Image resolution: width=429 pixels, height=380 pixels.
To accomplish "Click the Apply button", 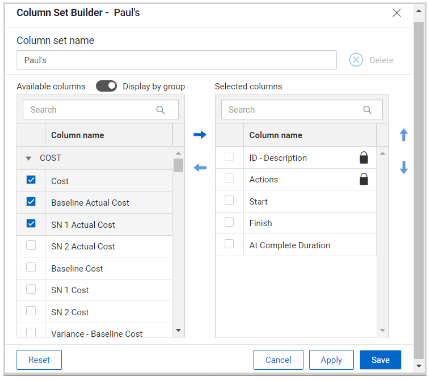I will [331, 360].
